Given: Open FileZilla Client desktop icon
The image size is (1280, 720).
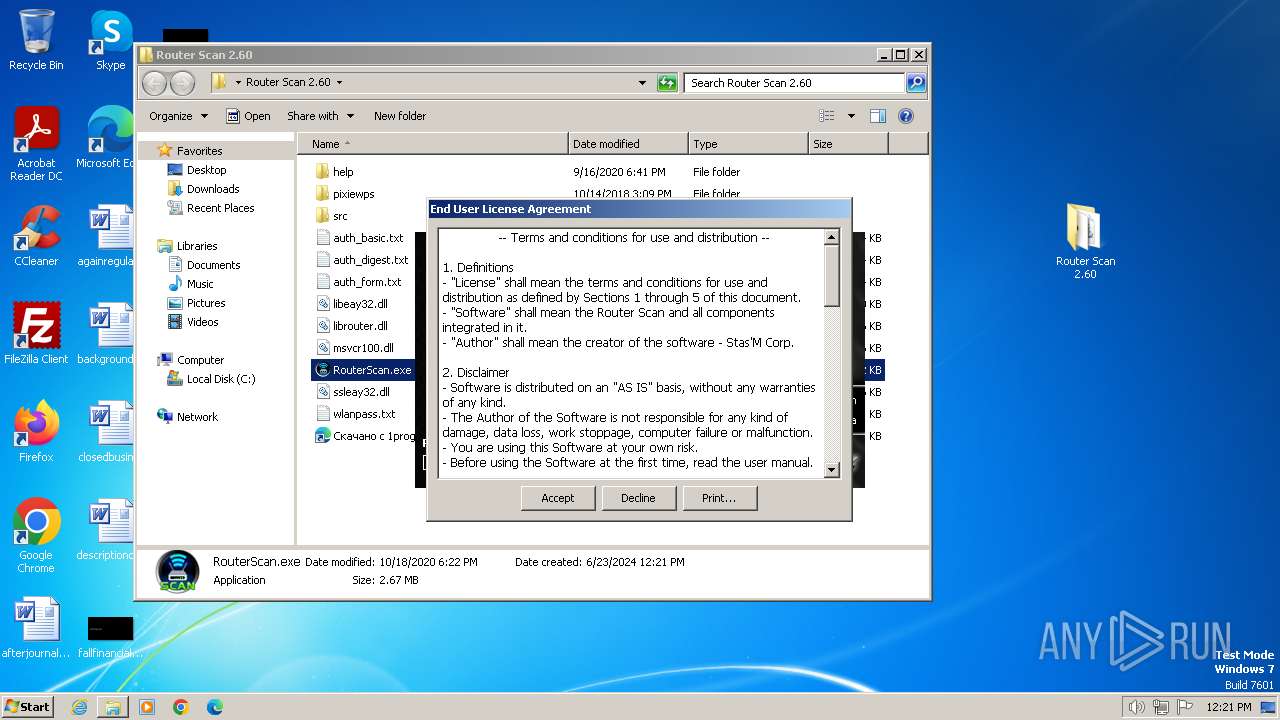Looking at the screenshot, I should (36, 334).
